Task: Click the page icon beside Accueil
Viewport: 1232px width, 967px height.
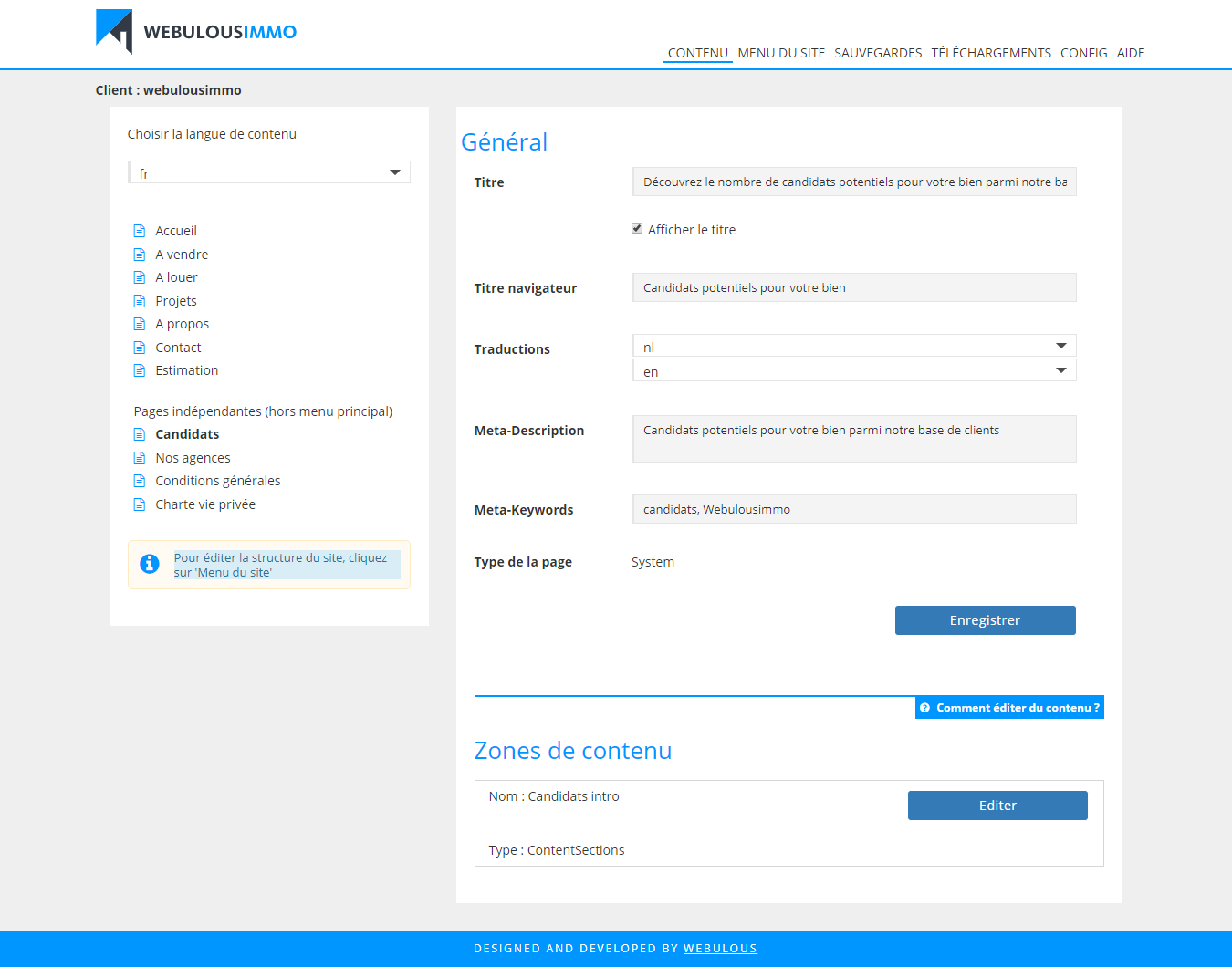Action: pos(140,231)
